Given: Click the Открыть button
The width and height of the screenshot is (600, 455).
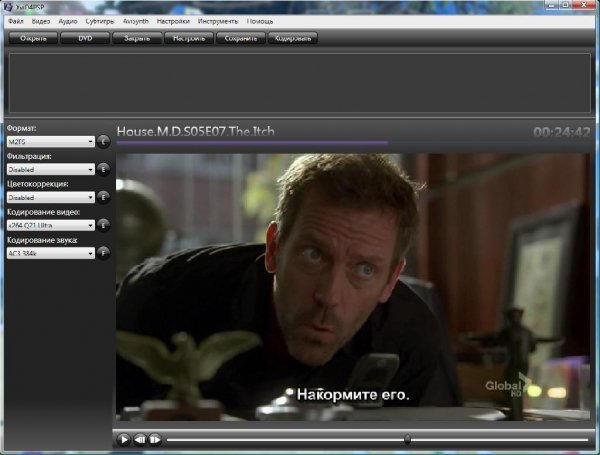Looking at the screenshot, I should [33, 38].
